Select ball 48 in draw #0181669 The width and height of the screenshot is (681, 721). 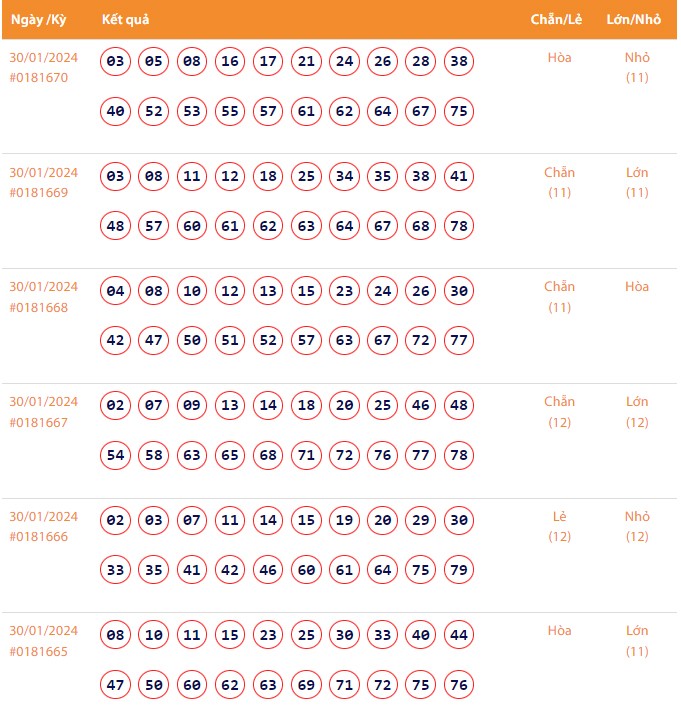click(x=116, y=226)
